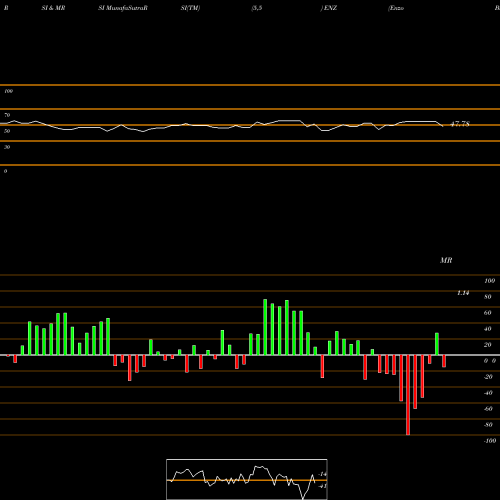Click the MR axis label 80

tap(488, 297)
